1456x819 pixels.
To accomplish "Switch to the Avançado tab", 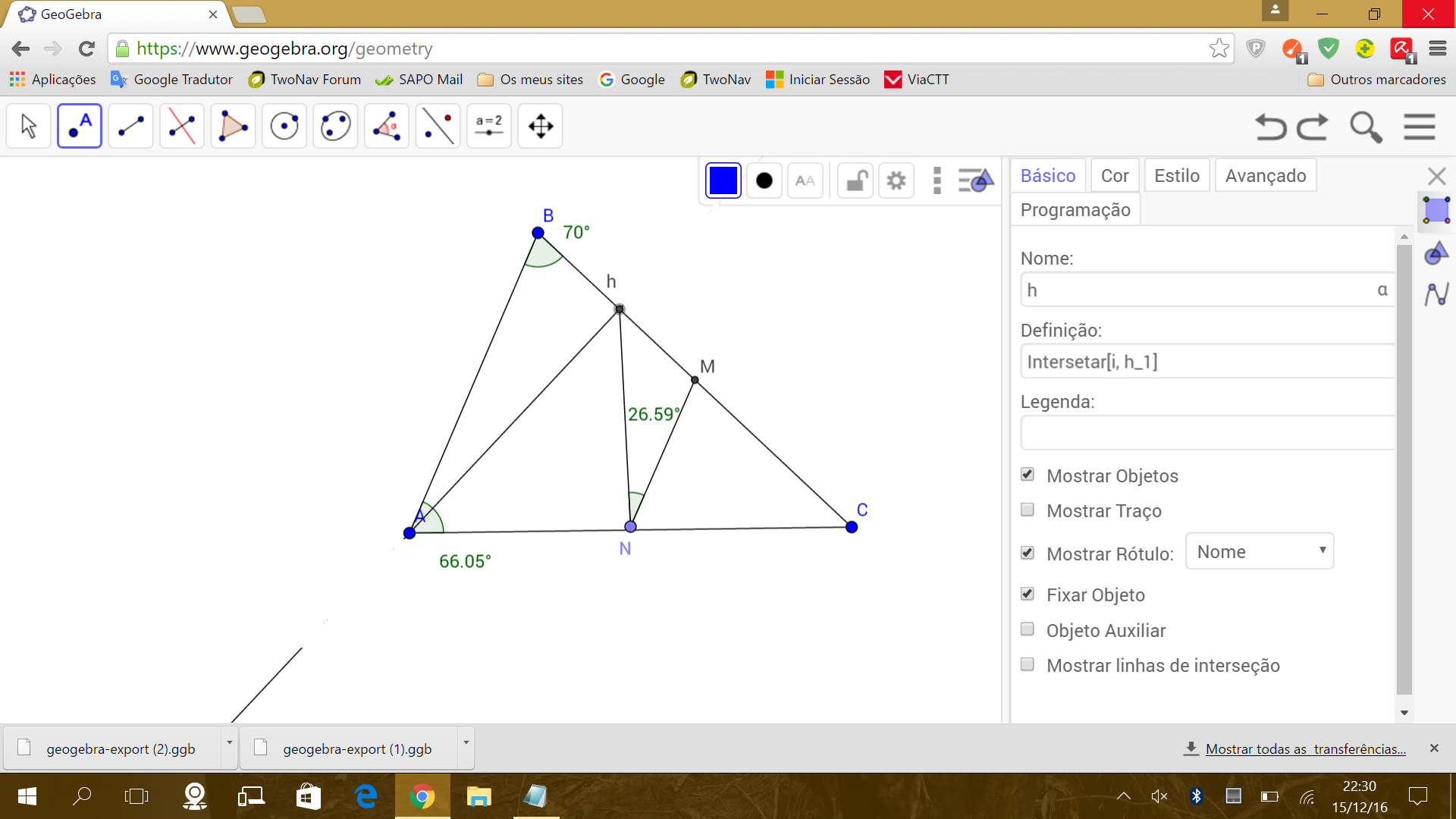I will pyautogui.click(x=1266, y=176).
